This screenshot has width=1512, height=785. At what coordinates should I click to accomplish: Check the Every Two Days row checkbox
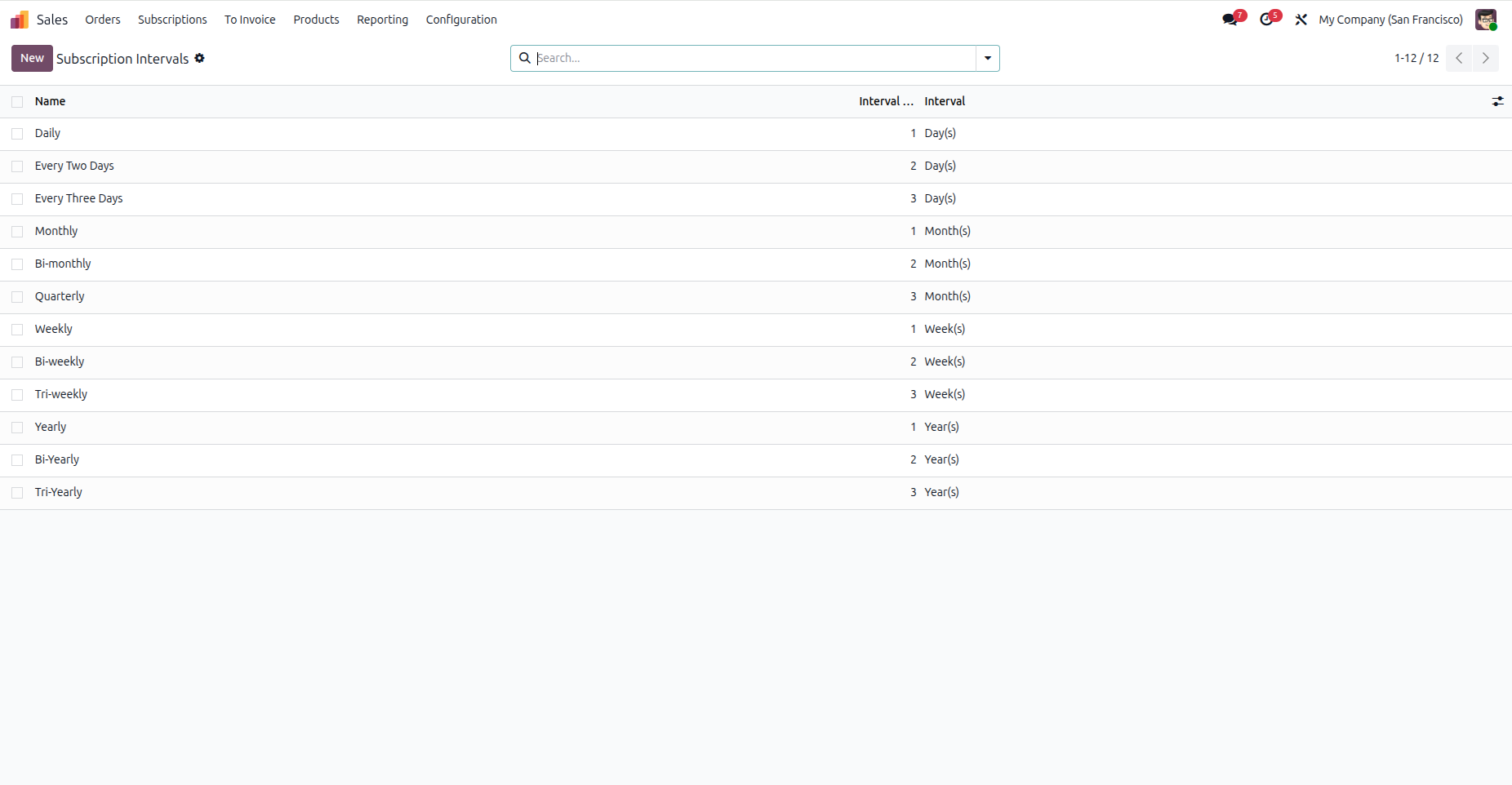pos(17,166)
